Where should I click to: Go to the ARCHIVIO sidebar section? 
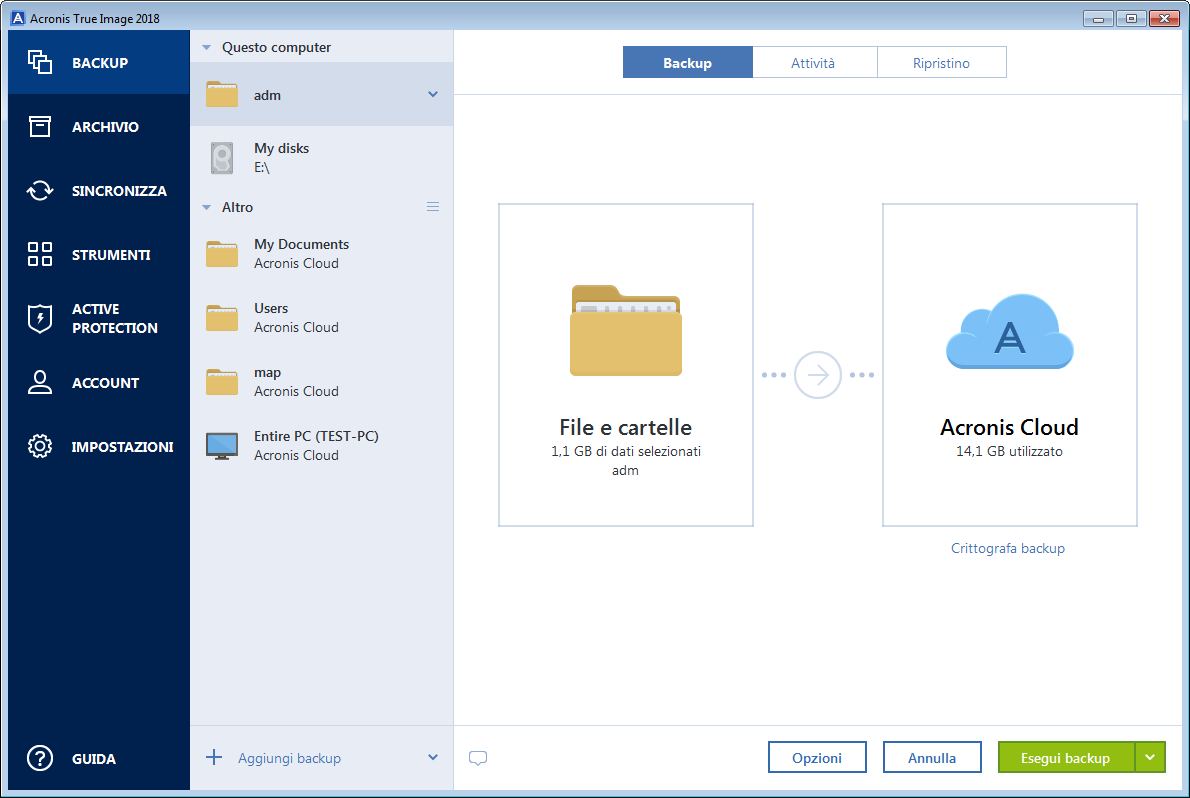click(x=99, y=127)
